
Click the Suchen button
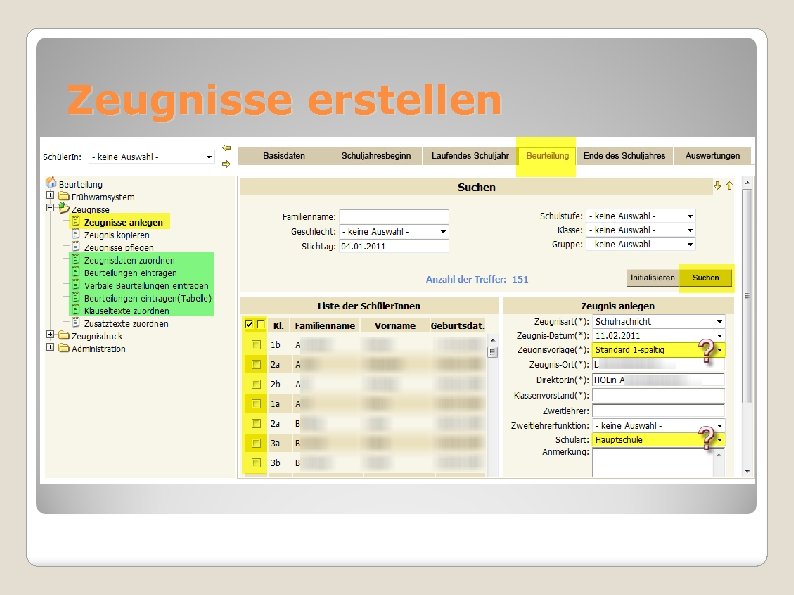tap(705, 278)
